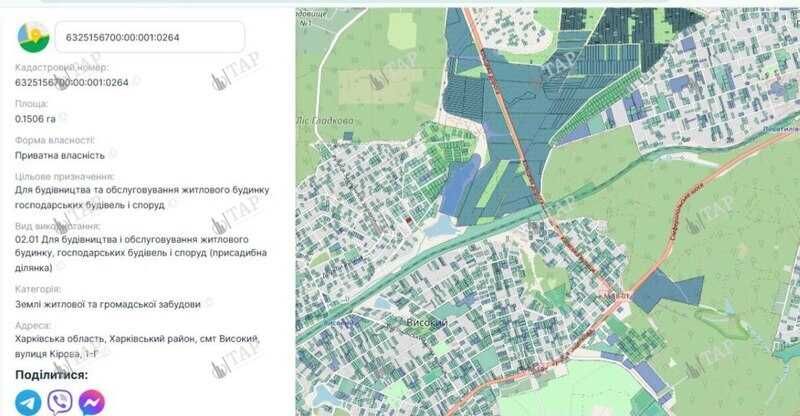
Task: Share the parcel via Viber
Action: [60, 402]
